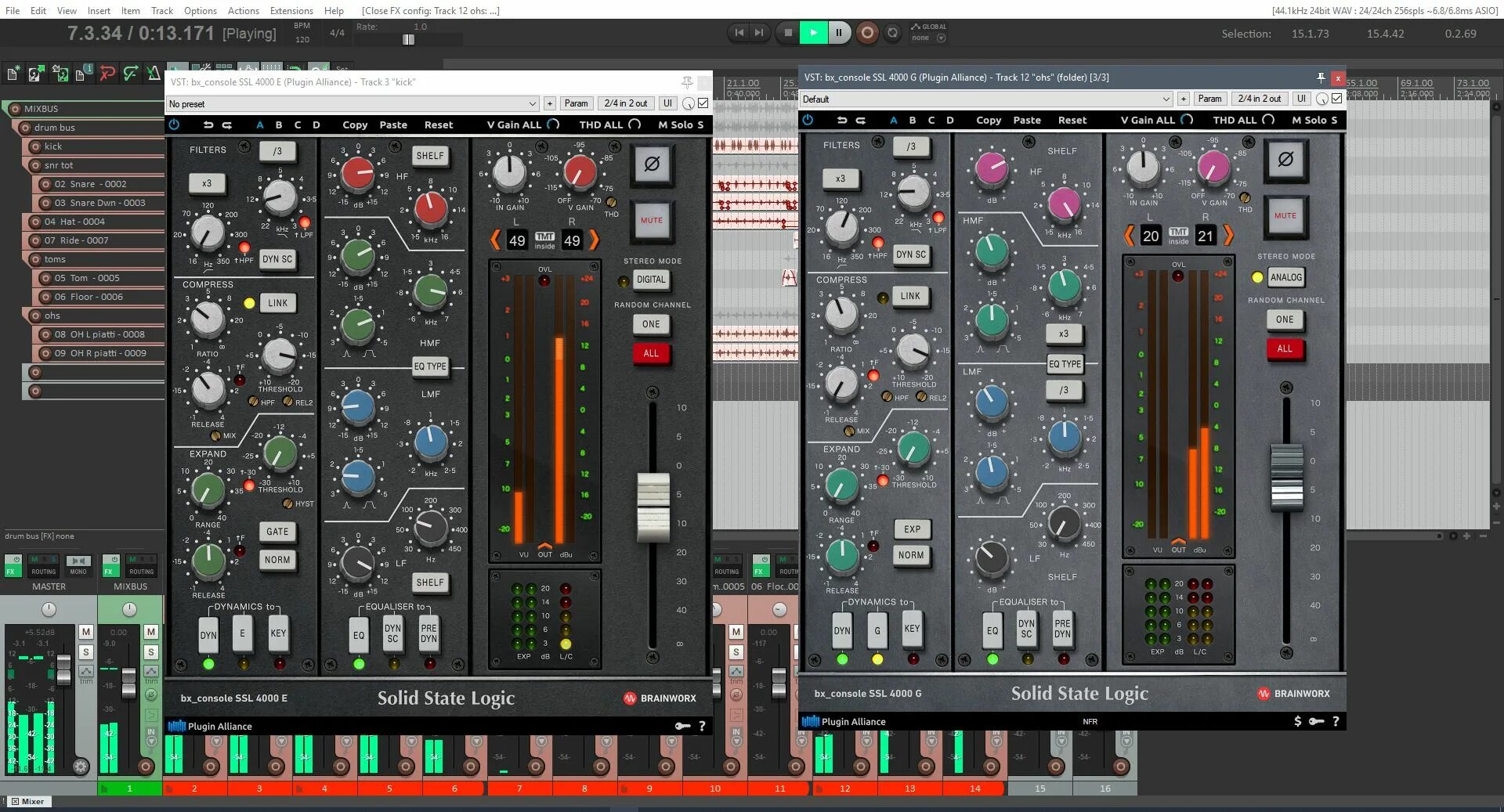Viewport: 1504px width, 812px height.
Task: Toggle the power button in SSL 4000 G toolbar
Action: point(808,120)
